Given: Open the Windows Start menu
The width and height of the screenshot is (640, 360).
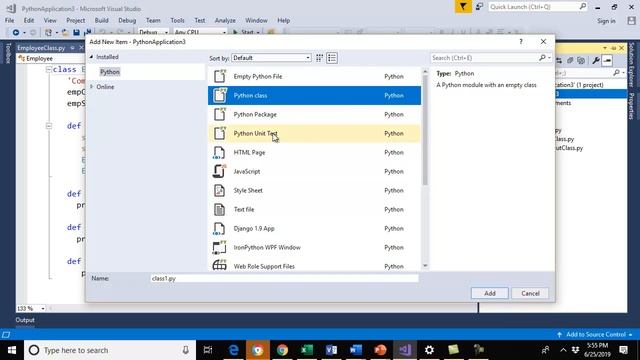Looking at the screenshot, I should click(x=12, y=350).
